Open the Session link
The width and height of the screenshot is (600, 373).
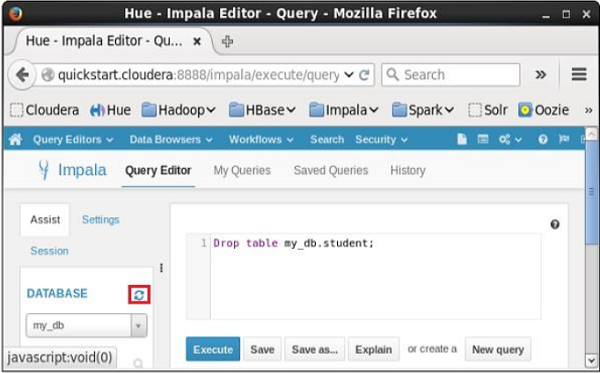coord(49,251)
